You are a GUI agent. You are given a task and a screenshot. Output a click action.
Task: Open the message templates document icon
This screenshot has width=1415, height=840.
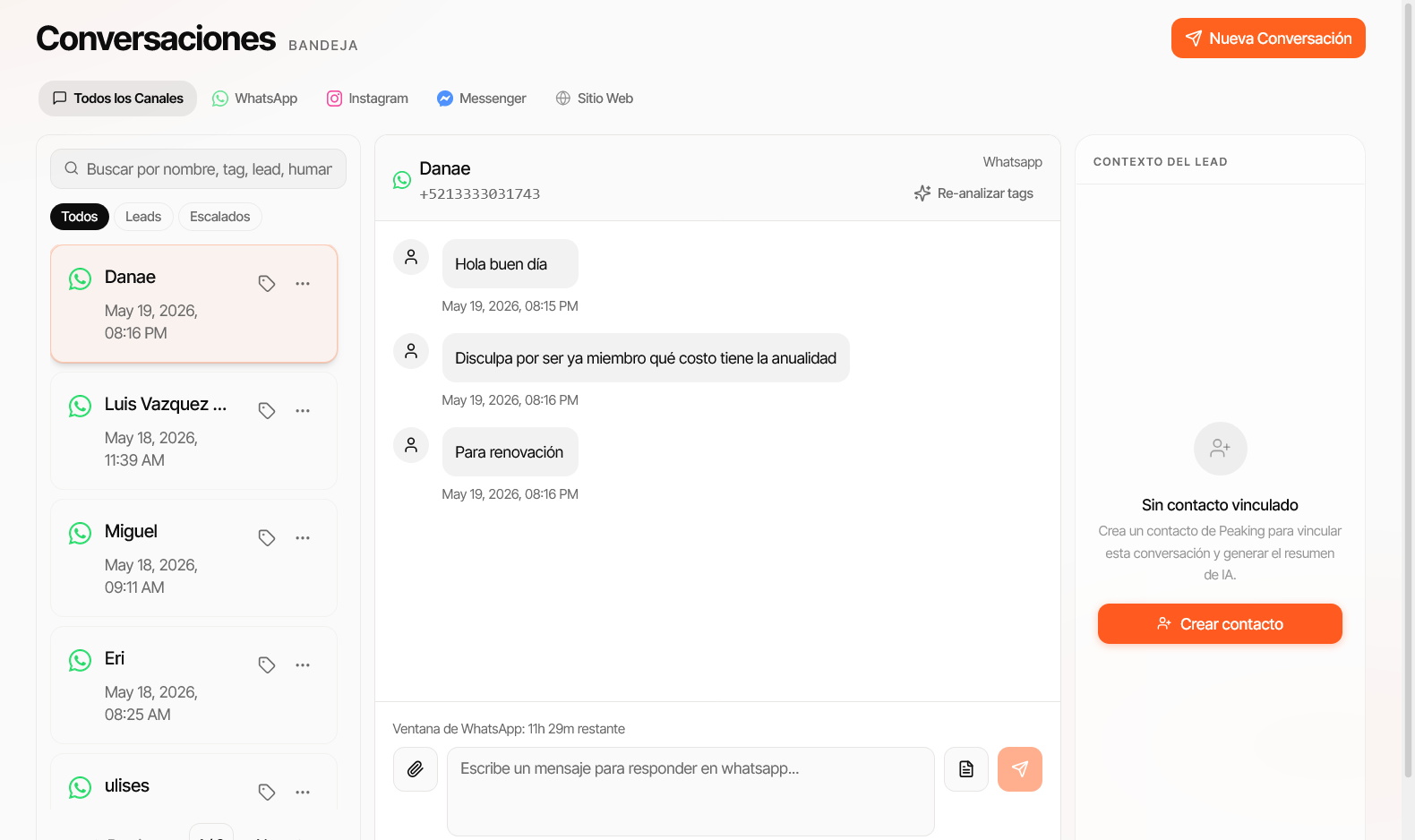(x=966, y=769)
